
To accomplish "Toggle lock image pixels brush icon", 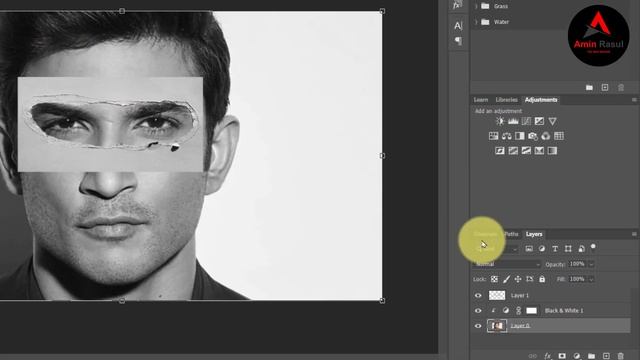I will click(506, 279).
